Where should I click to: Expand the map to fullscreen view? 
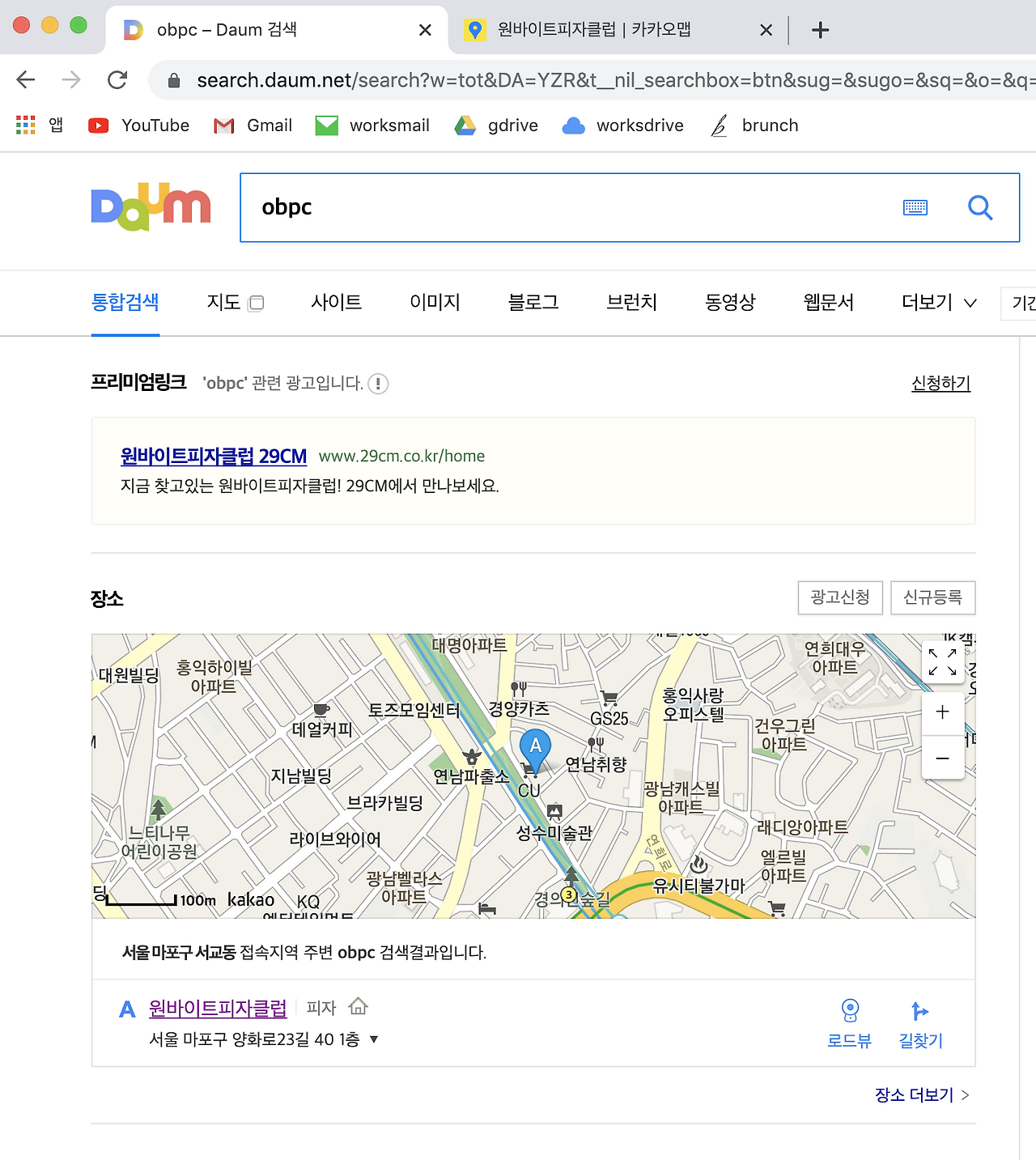pyautogui.click(x=942, y=661)
